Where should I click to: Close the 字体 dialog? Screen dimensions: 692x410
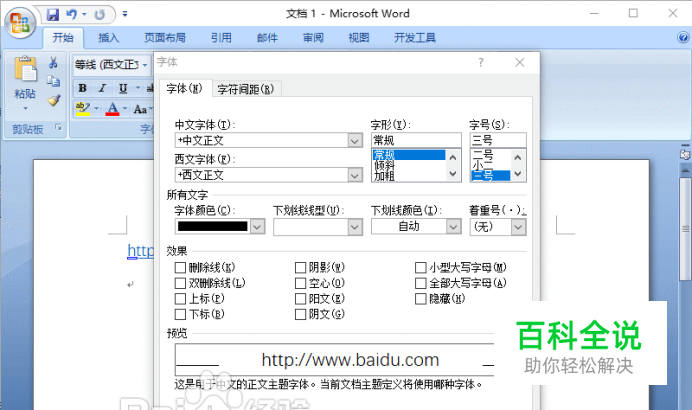click(520, 63)
